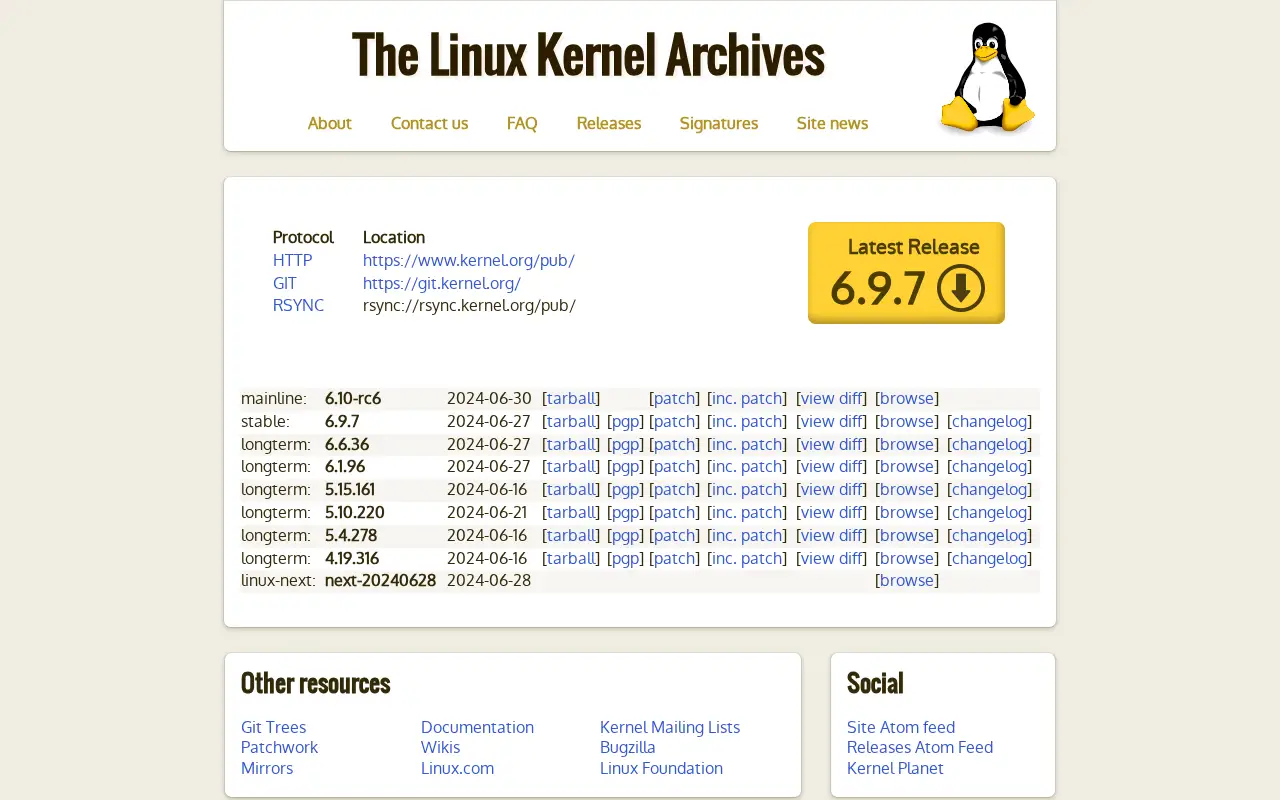Open https://www.kernel.org/pub/ location link
Viewport: 1280px width, 800px height.
pyautogui.click(x=468, y=260)
